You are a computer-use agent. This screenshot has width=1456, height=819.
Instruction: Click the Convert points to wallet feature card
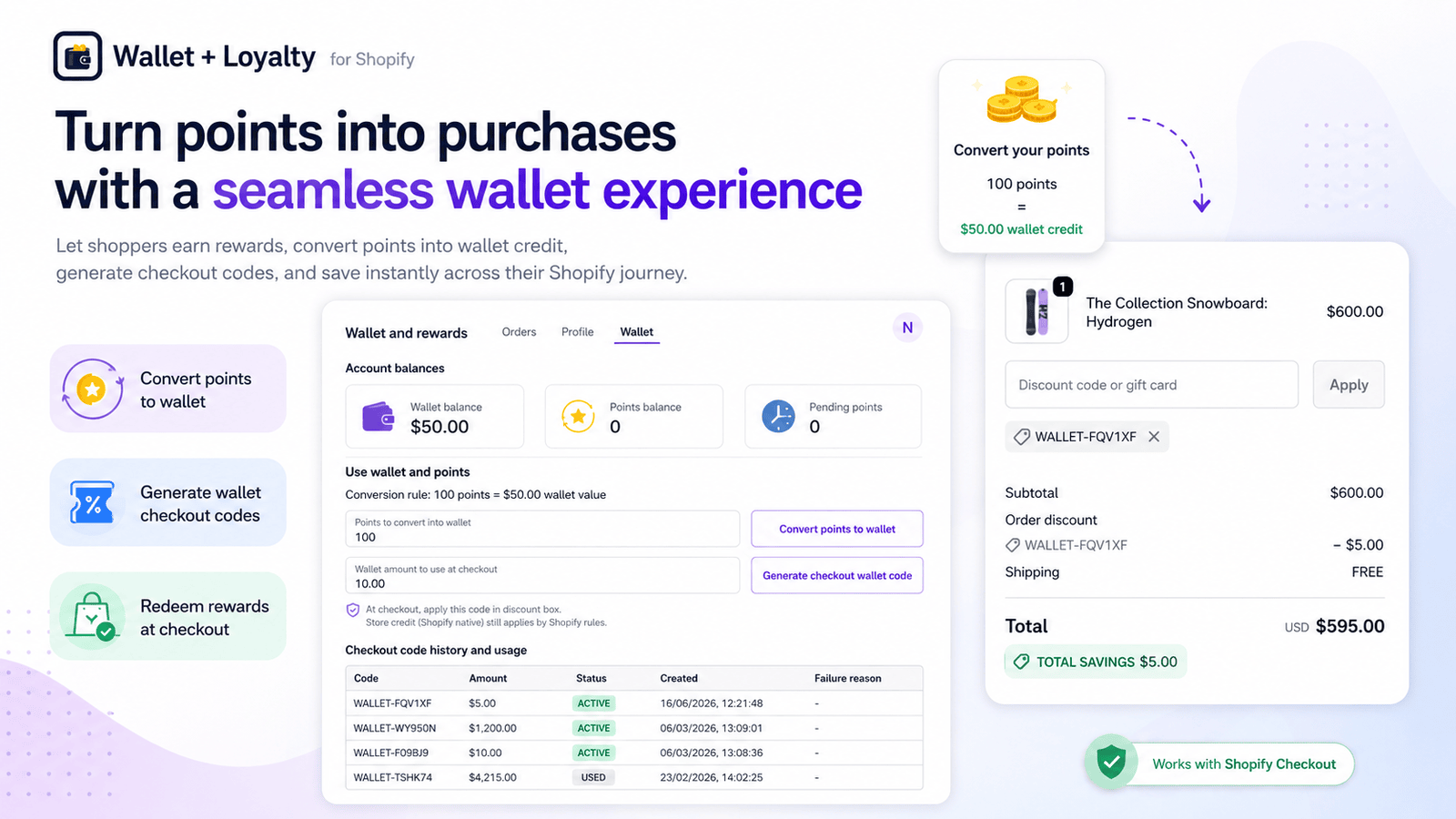(x=168, y=389)
